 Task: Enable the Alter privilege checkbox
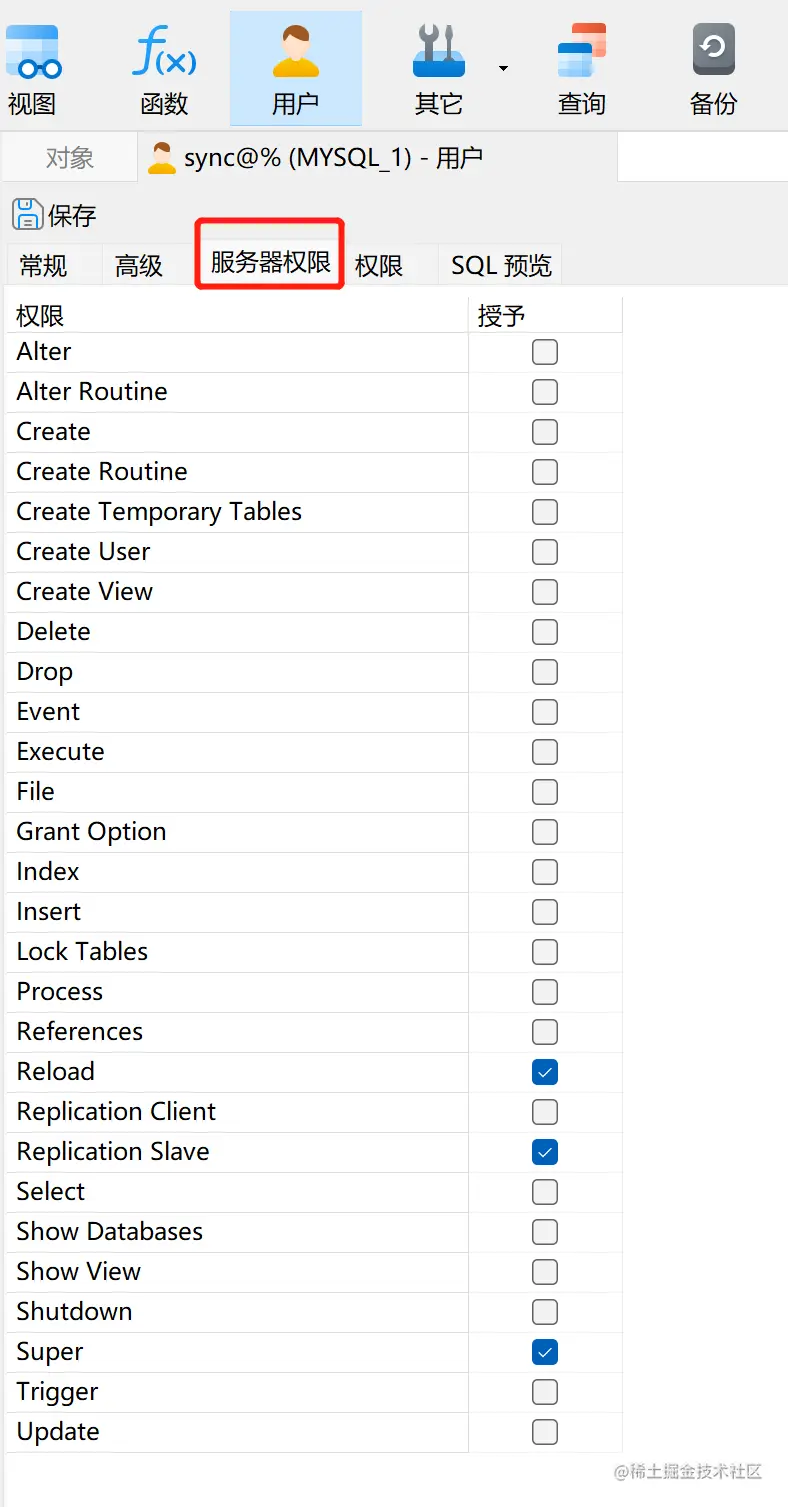pyautogui.click(x=545, y=352)
